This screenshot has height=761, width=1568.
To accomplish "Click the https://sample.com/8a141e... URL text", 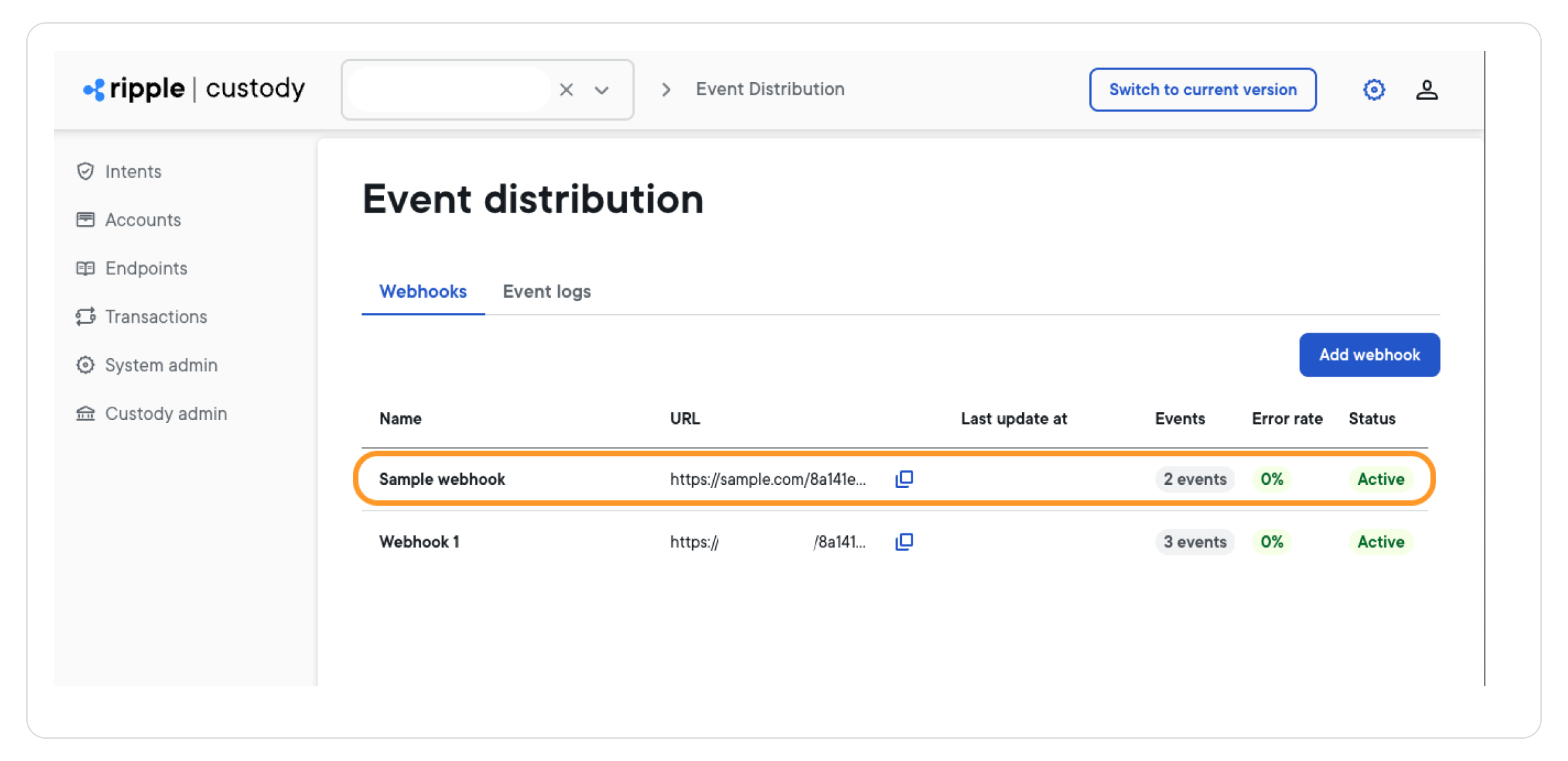I will (768, 479).
